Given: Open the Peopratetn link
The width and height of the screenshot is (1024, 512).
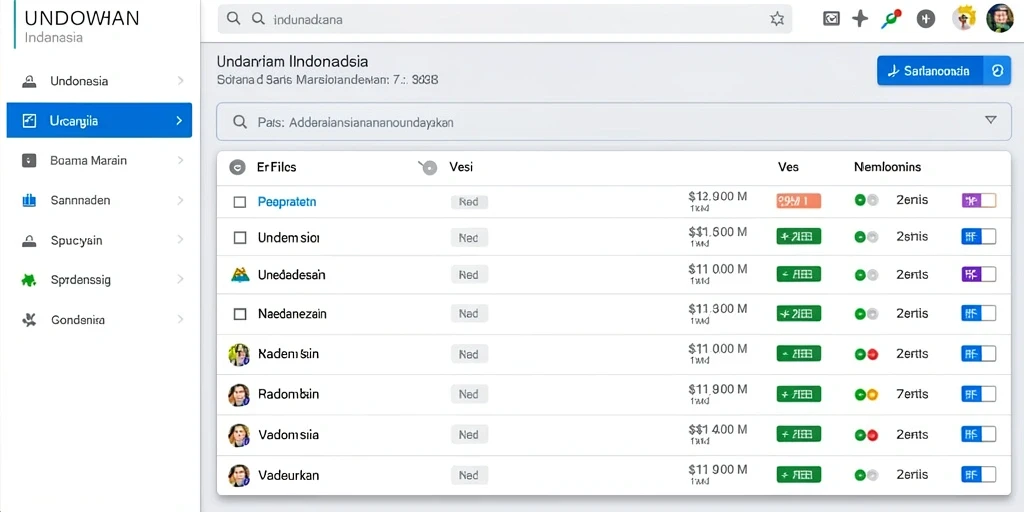Looking at the screenshot, I should tap(287, 202).
